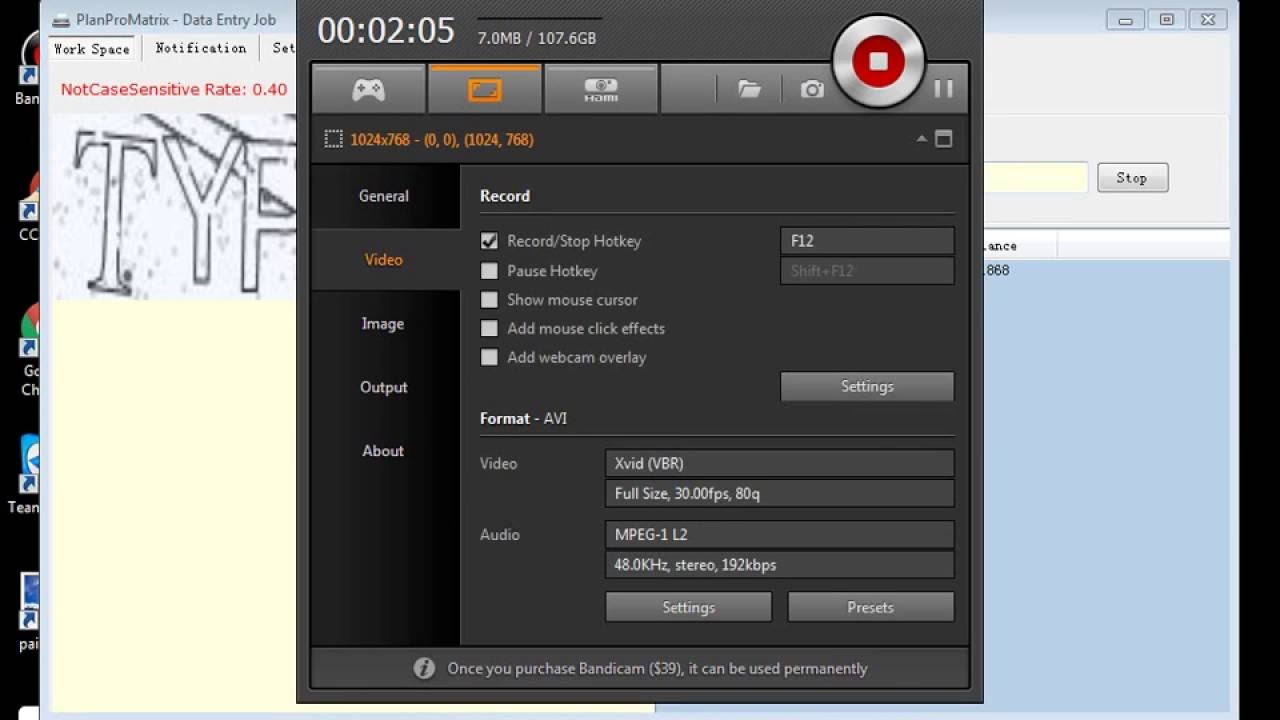Click the captcha image in PlanProMatrix
Image resolution: width=1280 pixels, height=720 pixels.
(175, 206)
